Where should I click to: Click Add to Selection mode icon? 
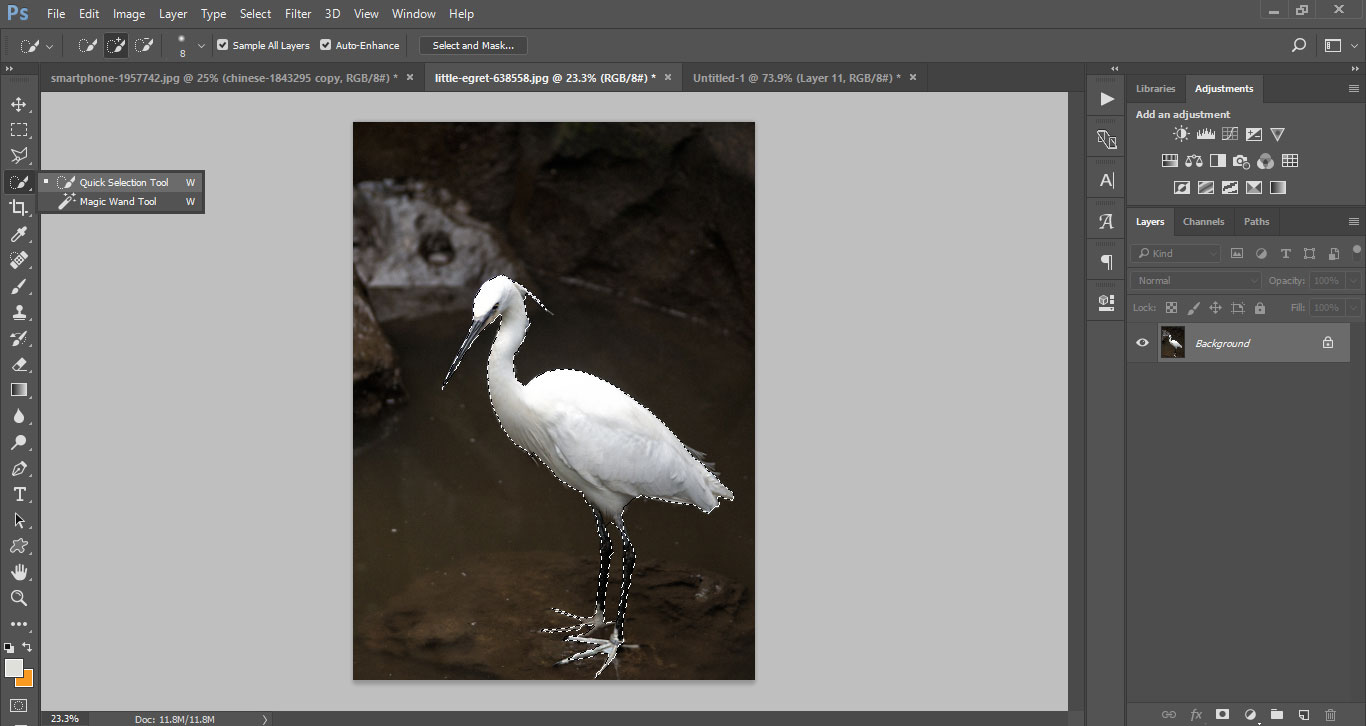[116, 45]
